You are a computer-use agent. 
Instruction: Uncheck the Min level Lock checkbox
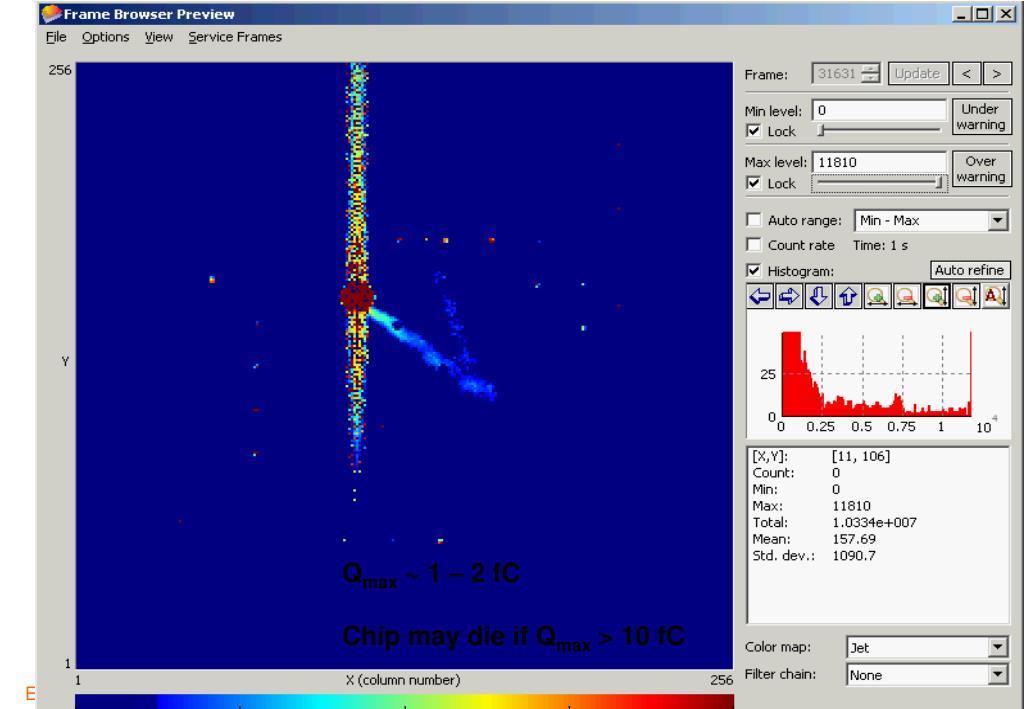[756, 131]
